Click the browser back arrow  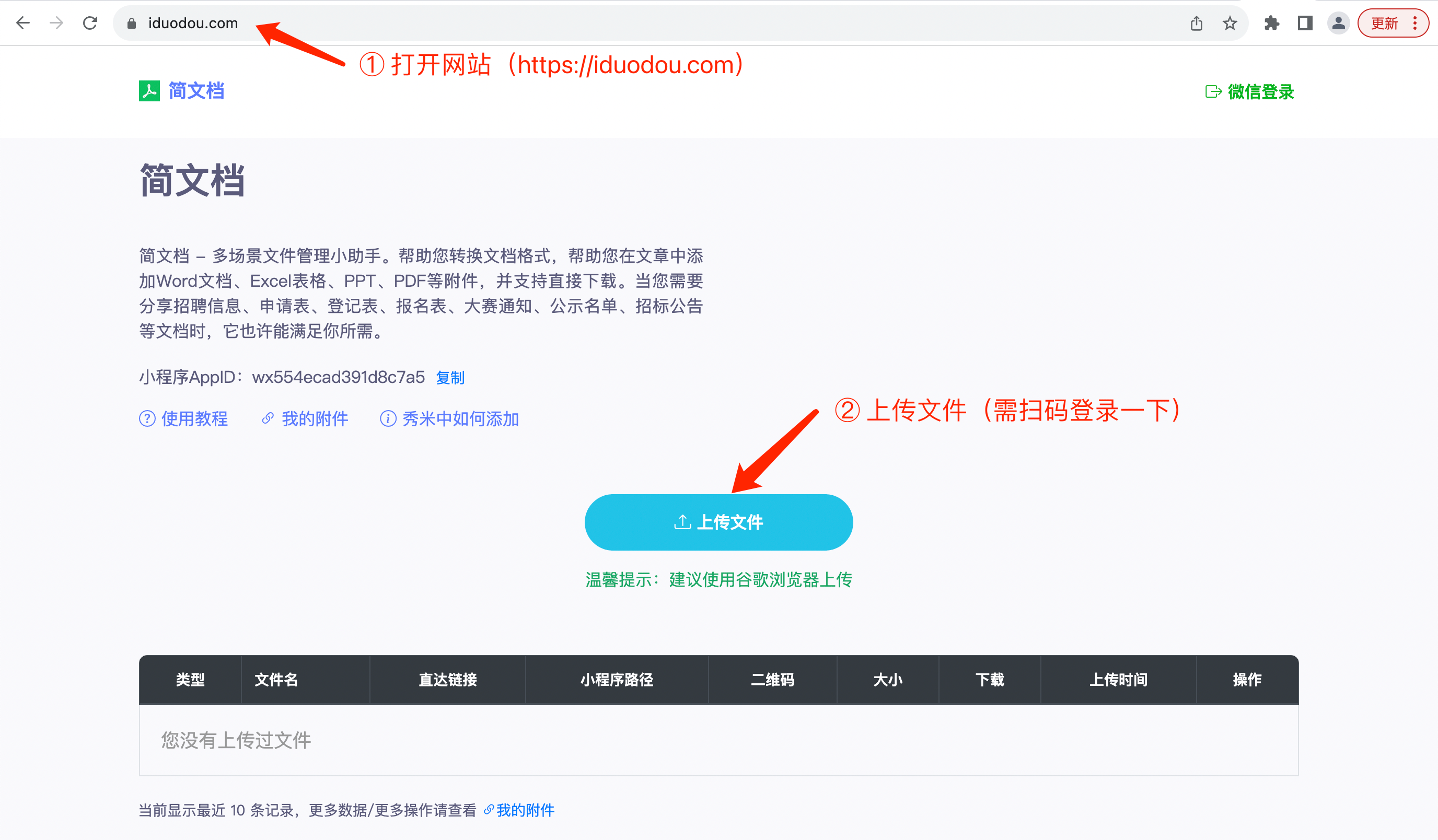point(23,23)
